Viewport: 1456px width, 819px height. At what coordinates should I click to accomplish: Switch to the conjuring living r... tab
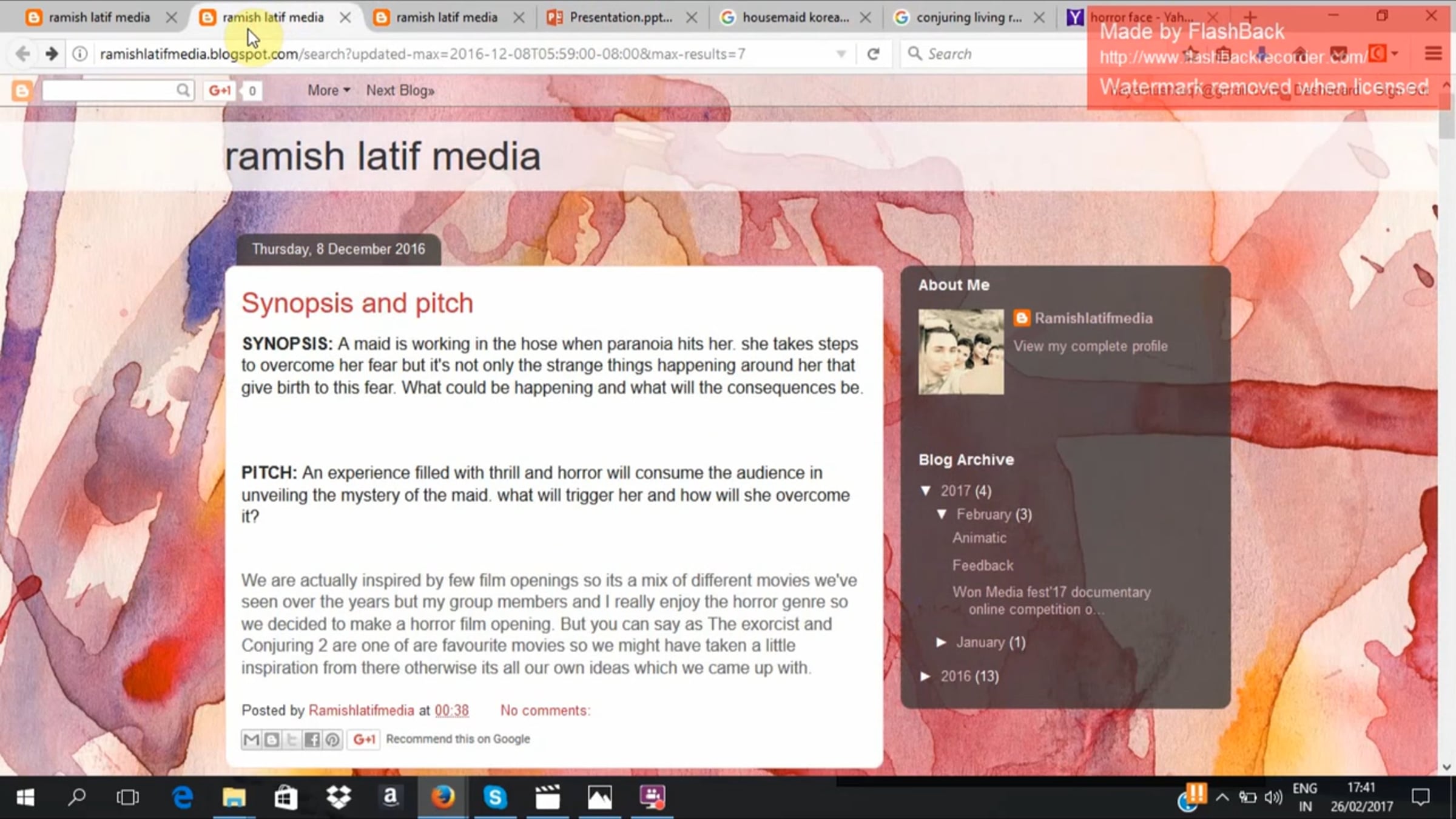(x=968, y=18)
